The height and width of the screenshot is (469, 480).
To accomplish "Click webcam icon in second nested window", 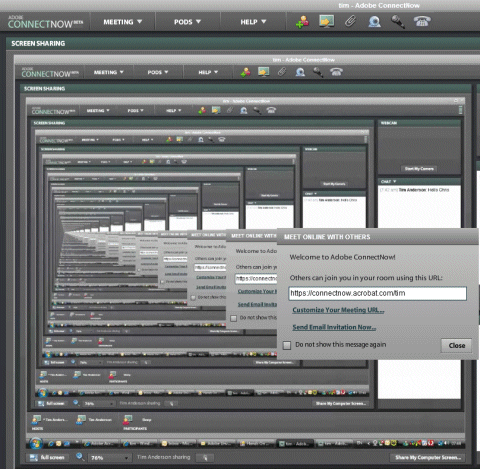I will (244, 110).
